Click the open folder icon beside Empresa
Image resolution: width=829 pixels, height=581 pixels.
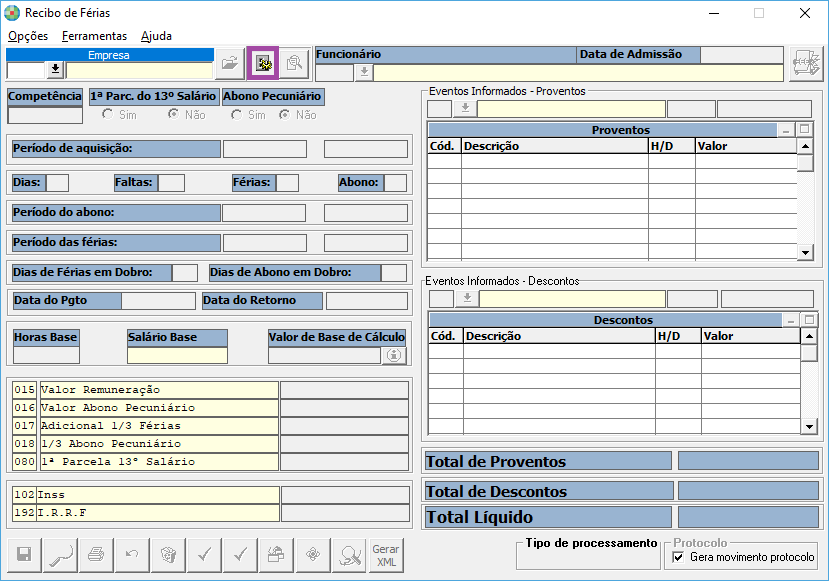pyautogui.click(x=230, y=63)
